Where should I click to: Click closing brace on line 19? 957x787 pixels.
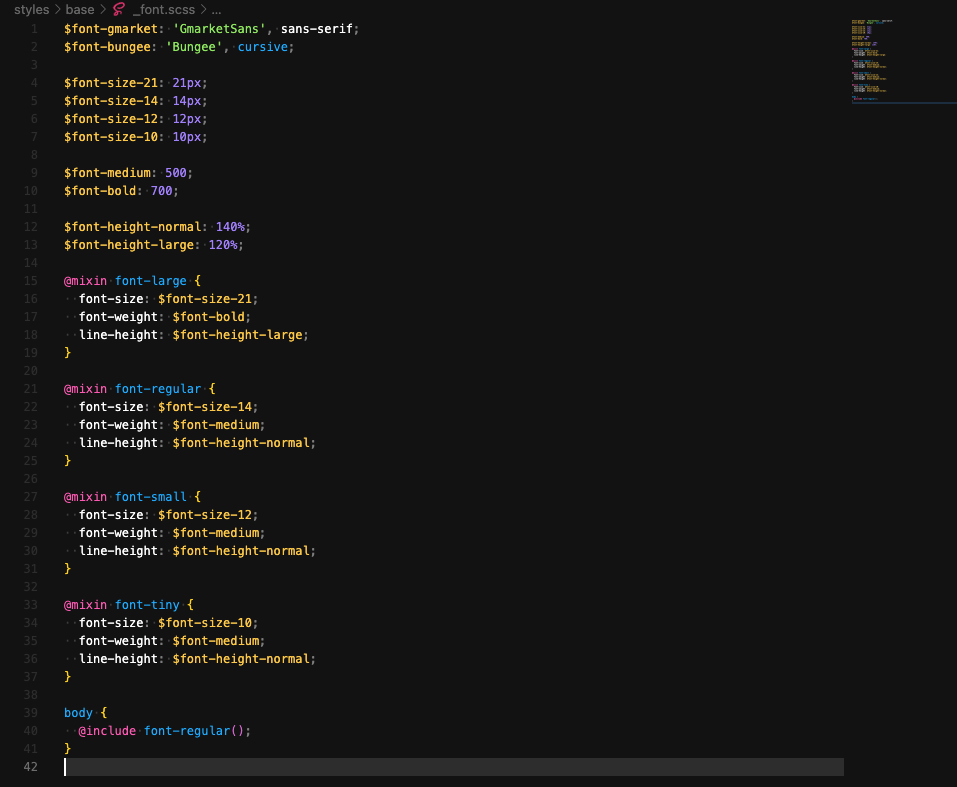67,353
